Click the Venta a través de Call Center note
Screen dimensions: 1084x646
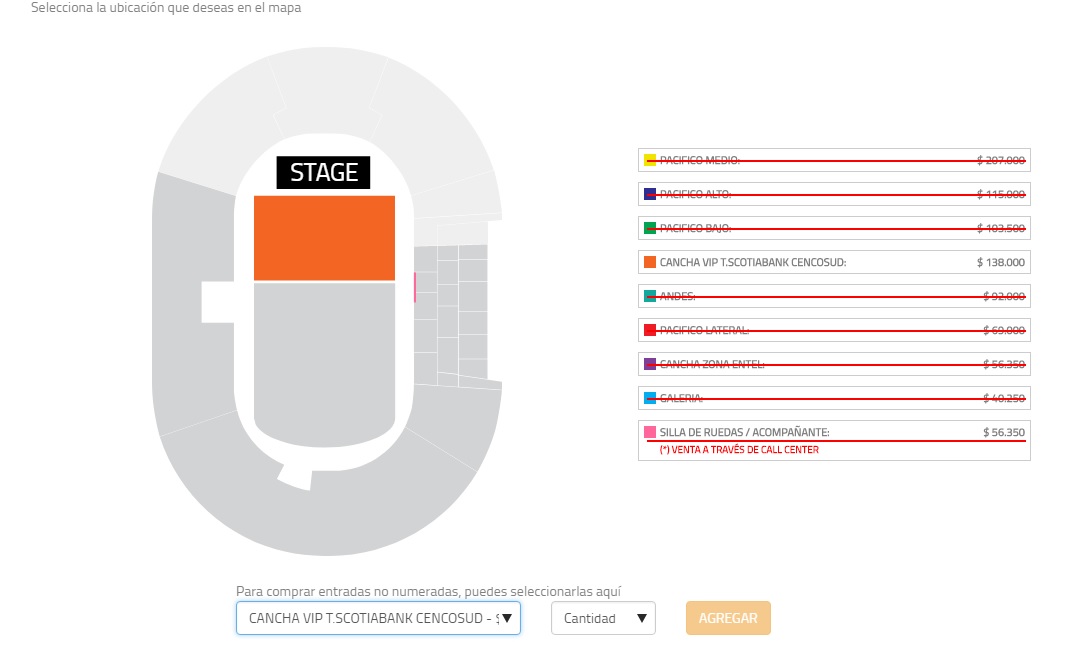coord(738,450)
